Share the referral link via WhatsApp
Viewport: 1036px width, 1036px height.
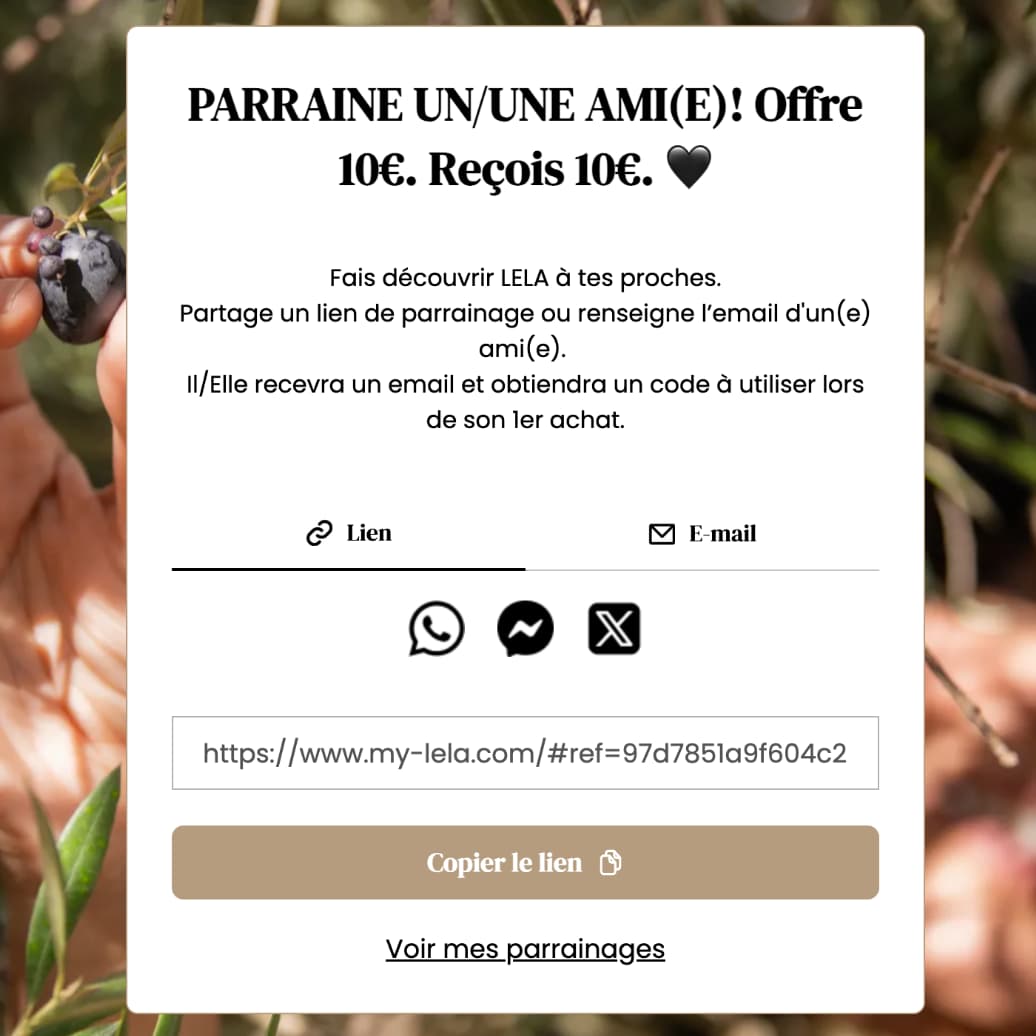pyautogui.click(x=436, y=628)
